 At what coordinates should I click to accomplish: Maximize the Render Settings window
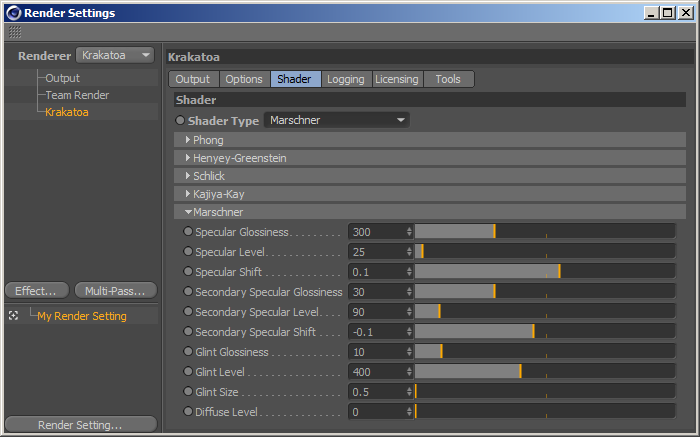(668, 13)
